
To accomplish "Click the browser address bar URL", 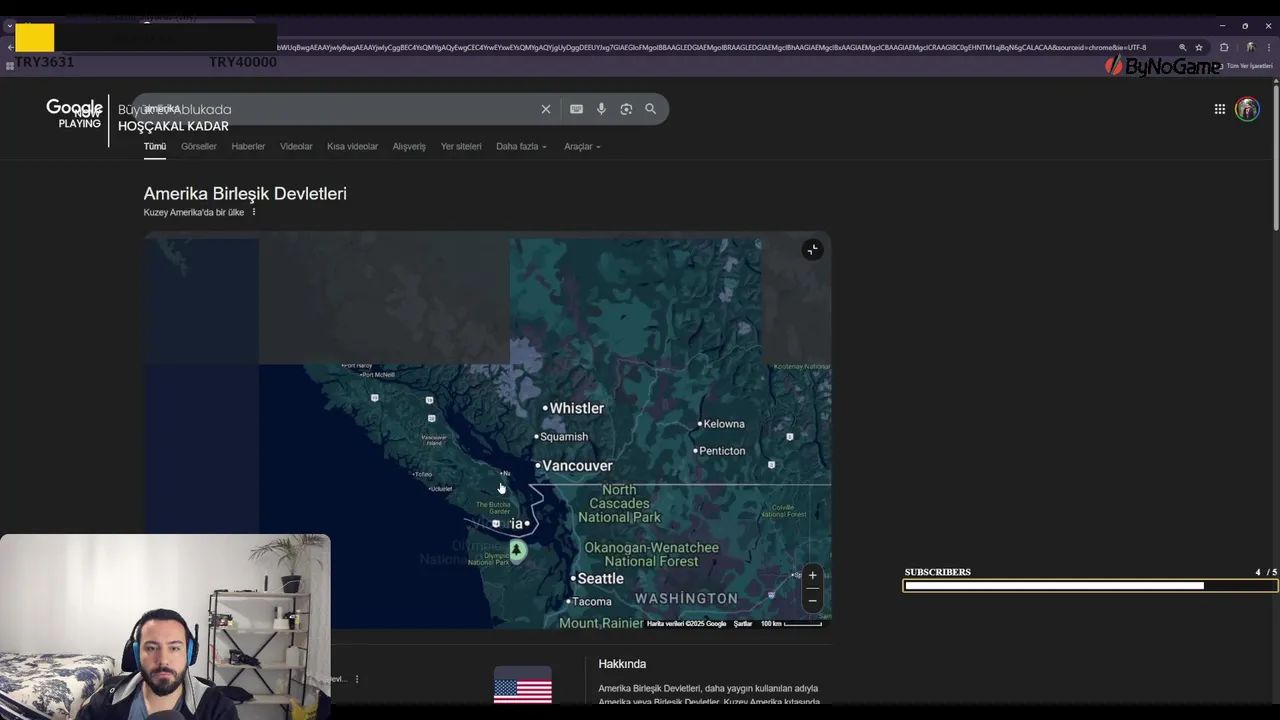I will (710, 47).
